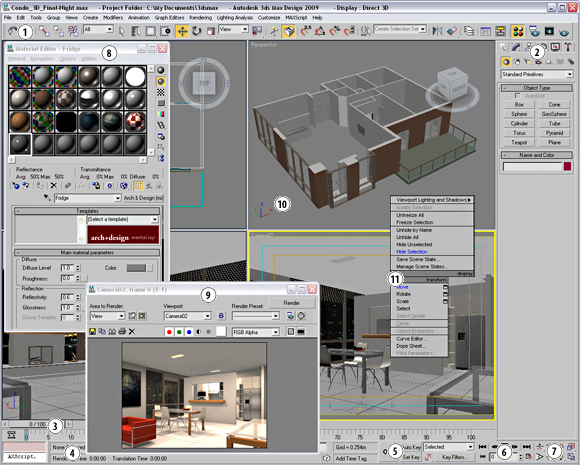Click the Arch & Design material type button
The height and width of the screenshot is (465, 580).
coord(143,198)
